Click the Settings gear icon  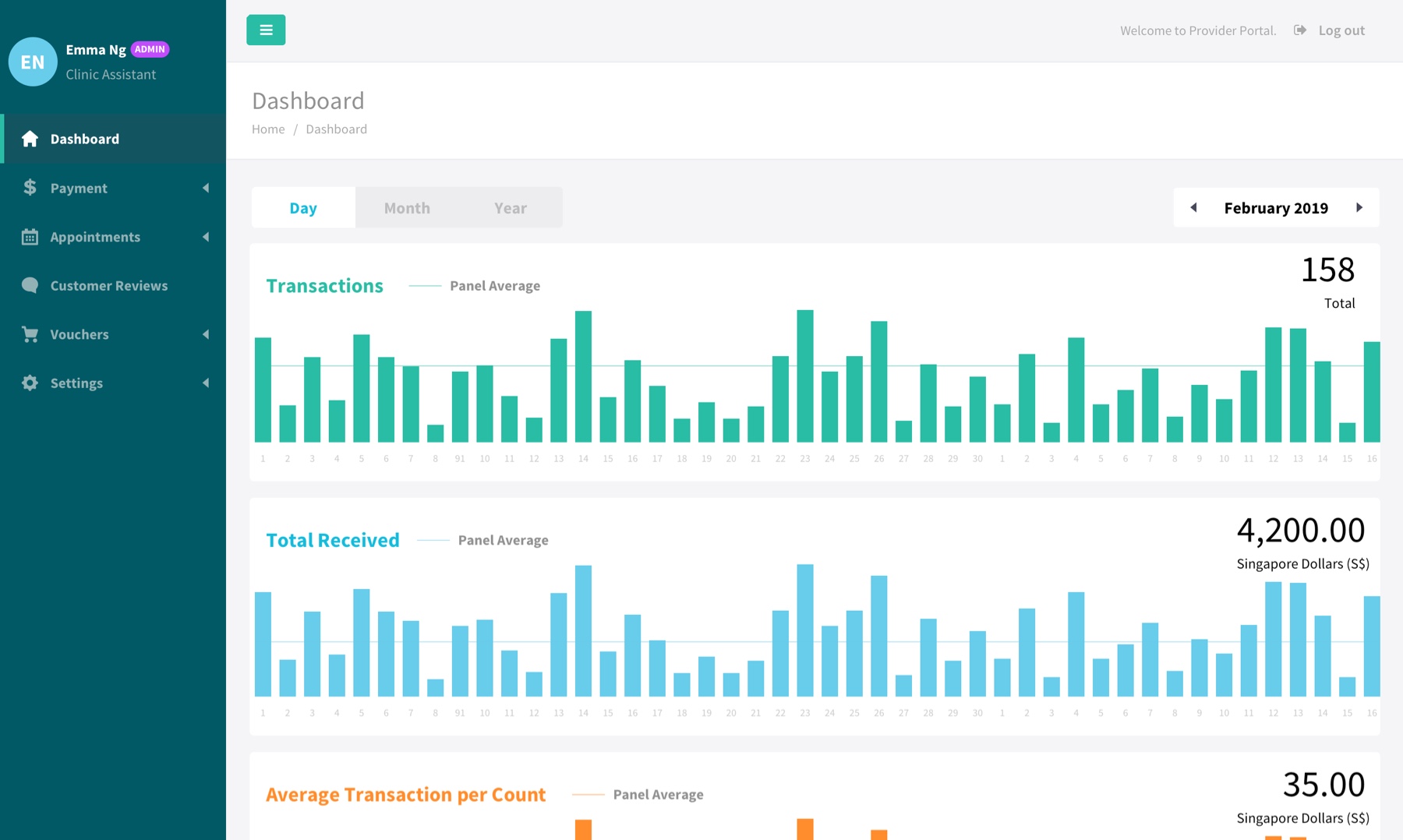click(30, 383)
